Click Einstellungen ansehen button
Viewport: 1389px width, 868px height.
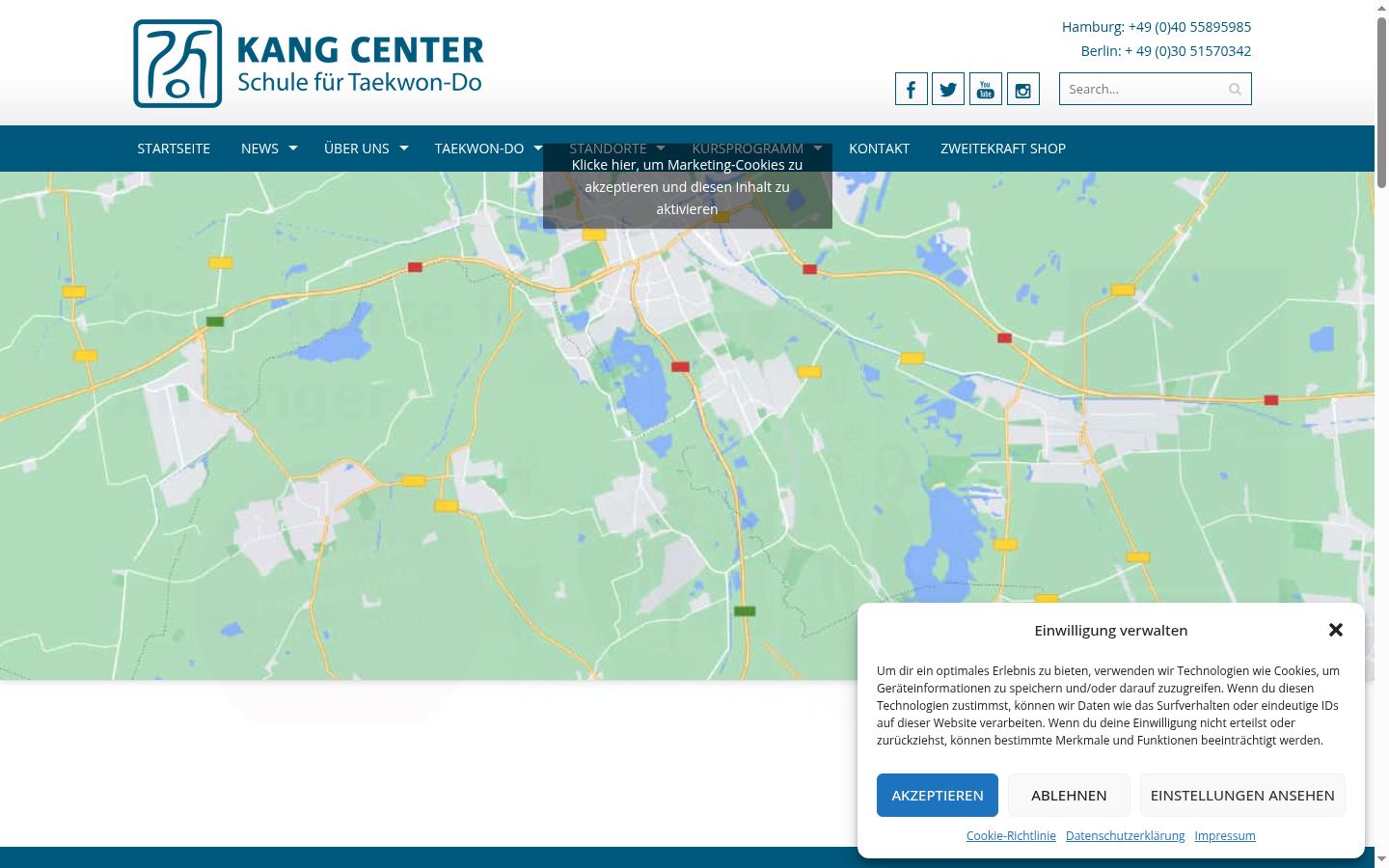(x=1242, y=795)
